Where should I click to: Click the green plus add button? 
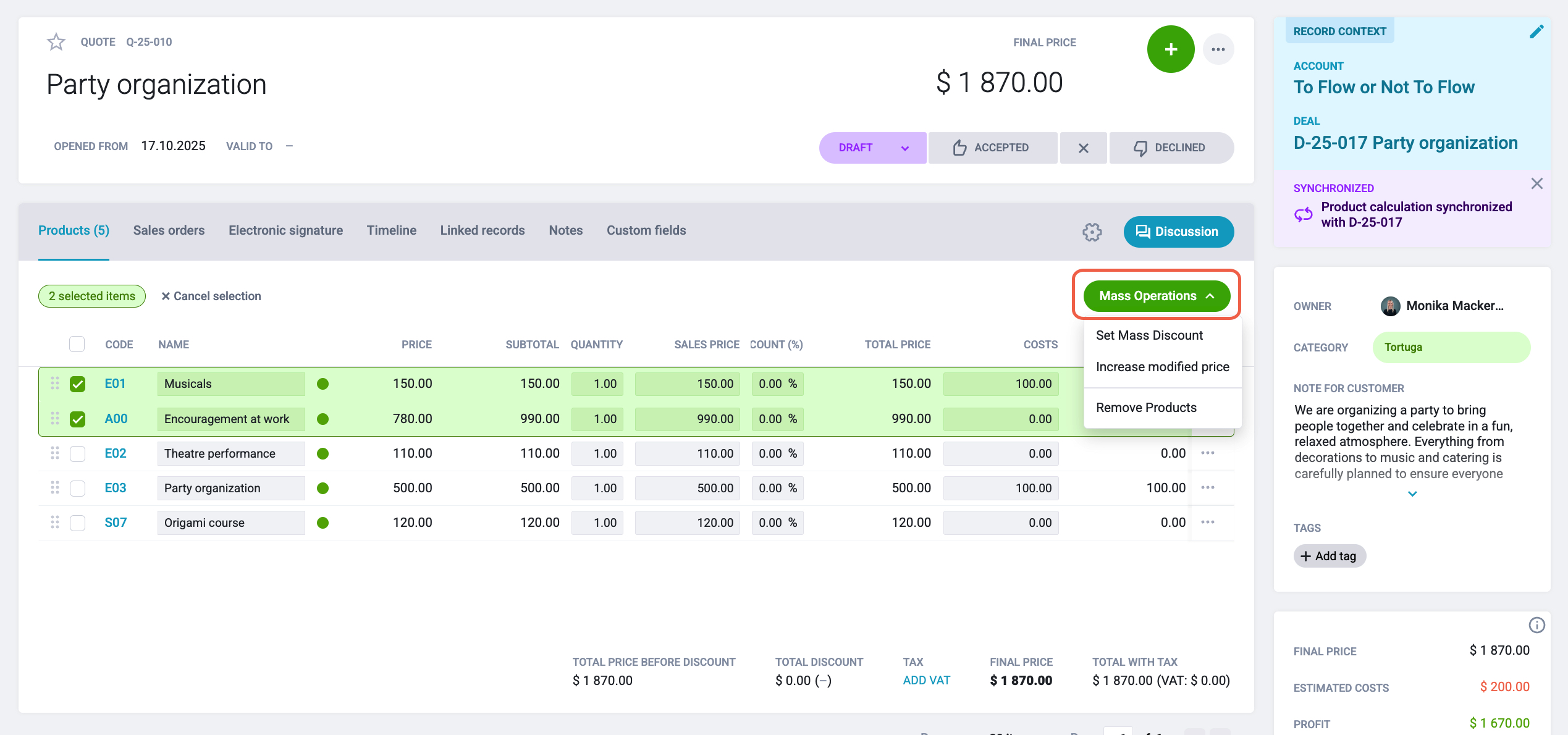click(1171, 49)
